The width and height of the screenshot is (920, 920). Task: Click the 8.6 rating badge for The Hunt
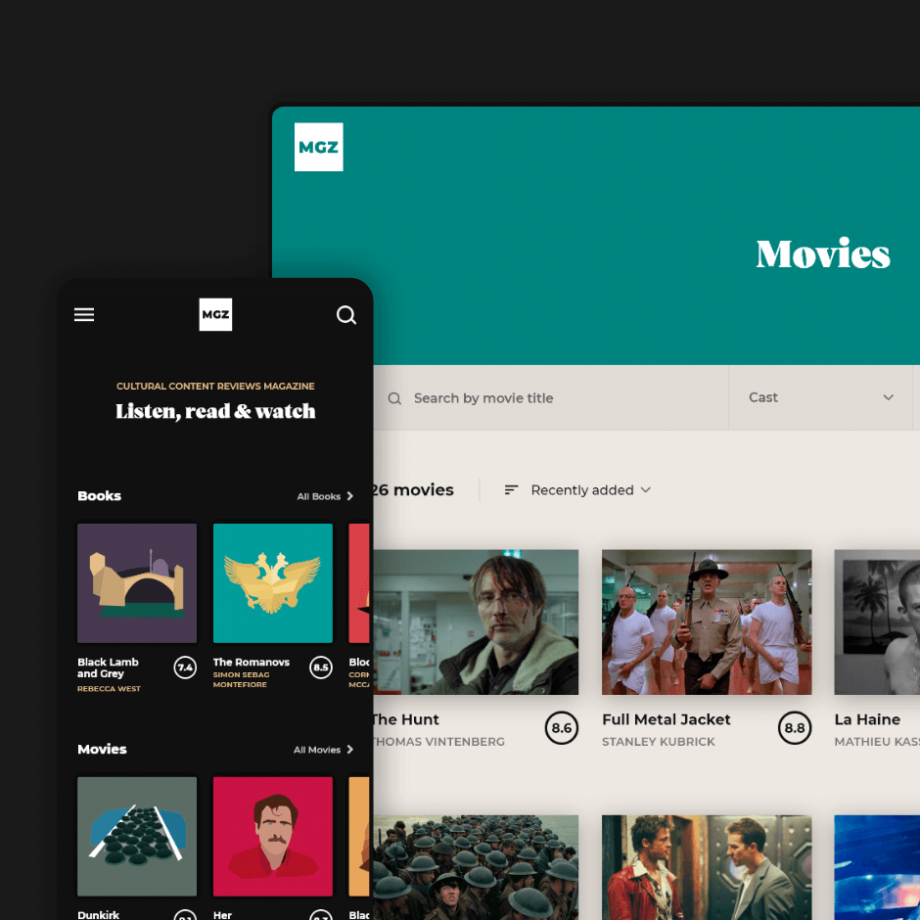(561, 728)
